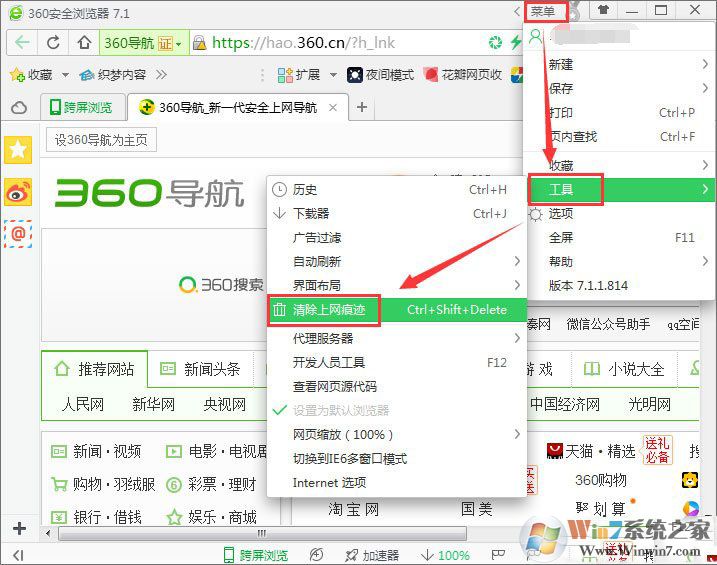Select the 推荐网站 page tab
This screenshot has height=565, width=717.
(x=95, y=368)
